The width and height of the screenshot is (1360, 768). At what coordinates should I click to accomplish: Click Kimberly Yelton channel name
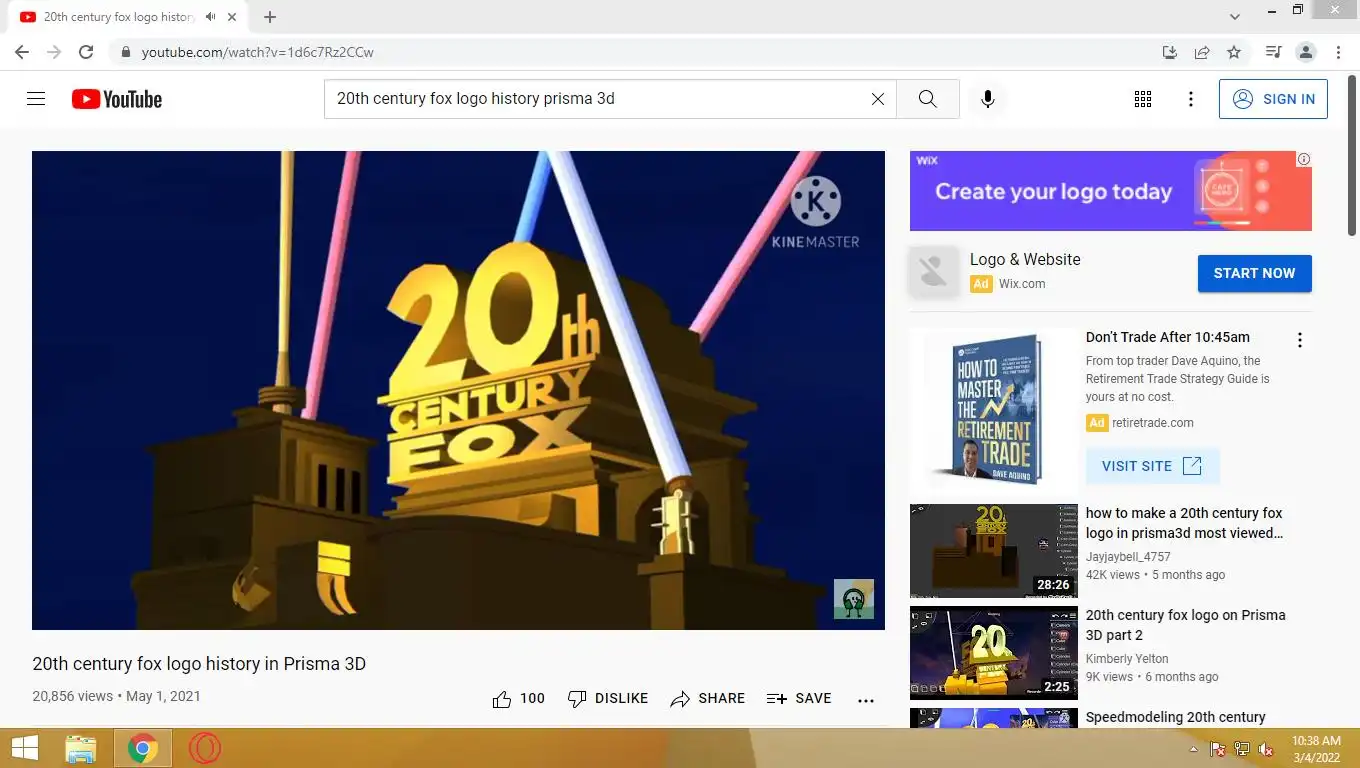tap(1127, 659)
